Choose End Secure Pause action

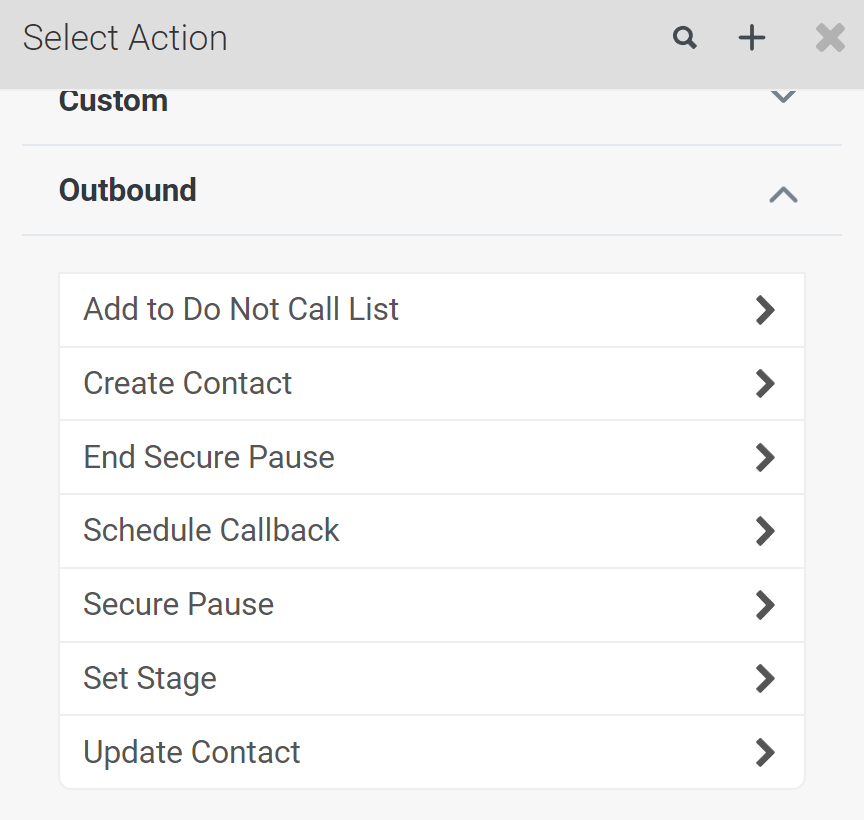(x=209, y=457)
